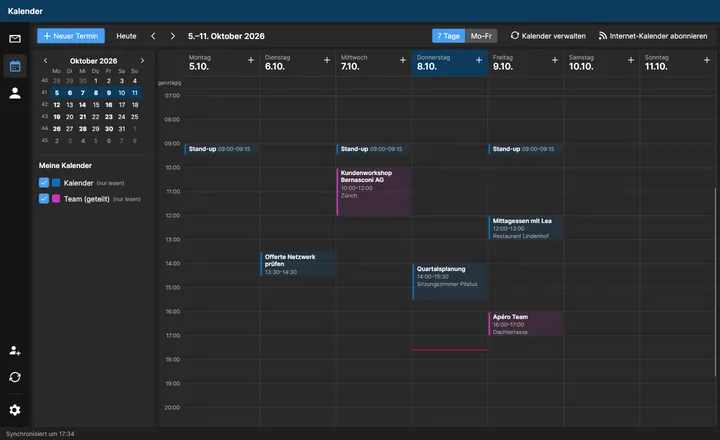
Task: Go to previous month in mini calendar
Action: (45, 61)
